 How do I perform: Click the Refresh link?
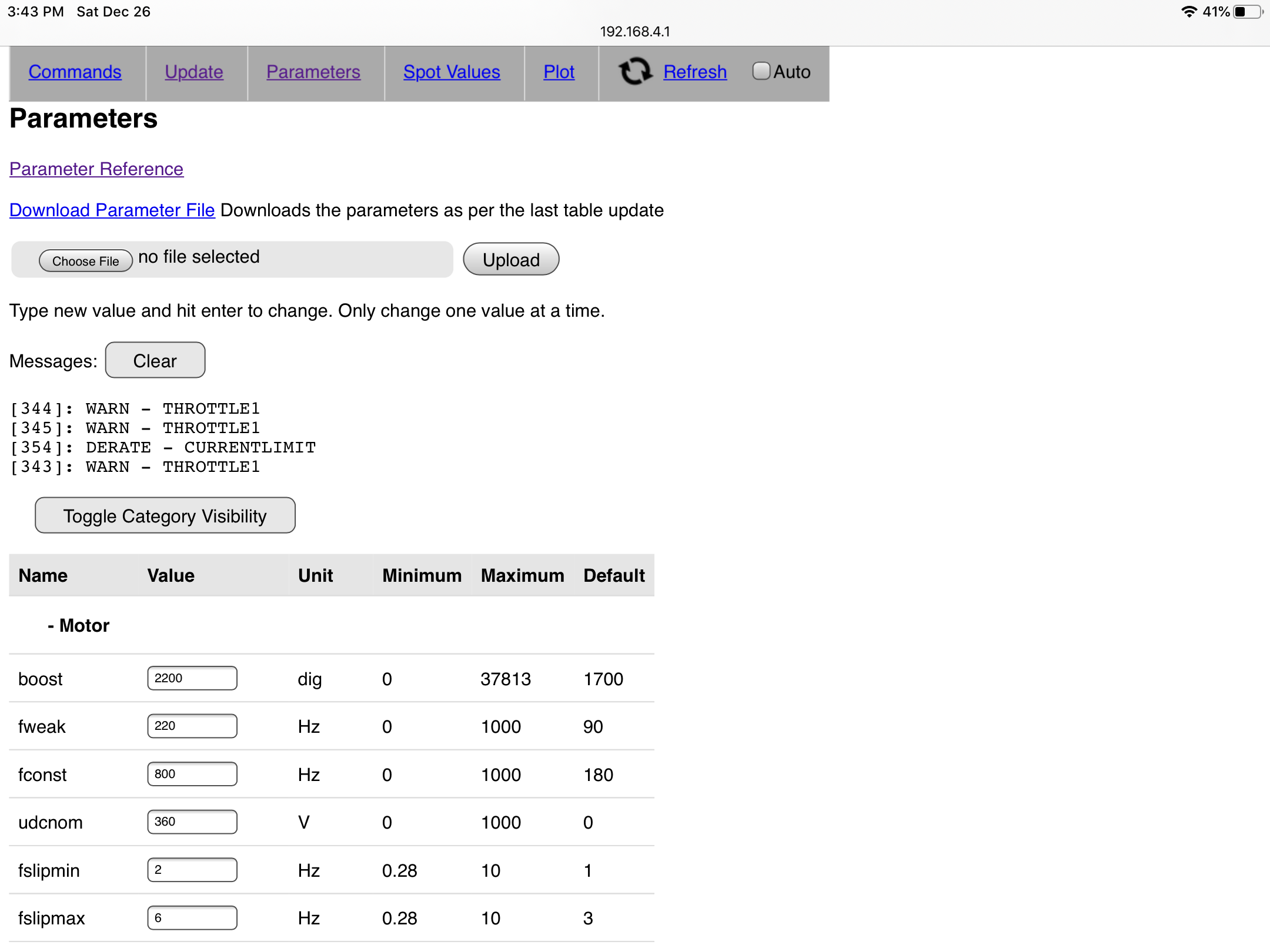click(x=695, y=72)
